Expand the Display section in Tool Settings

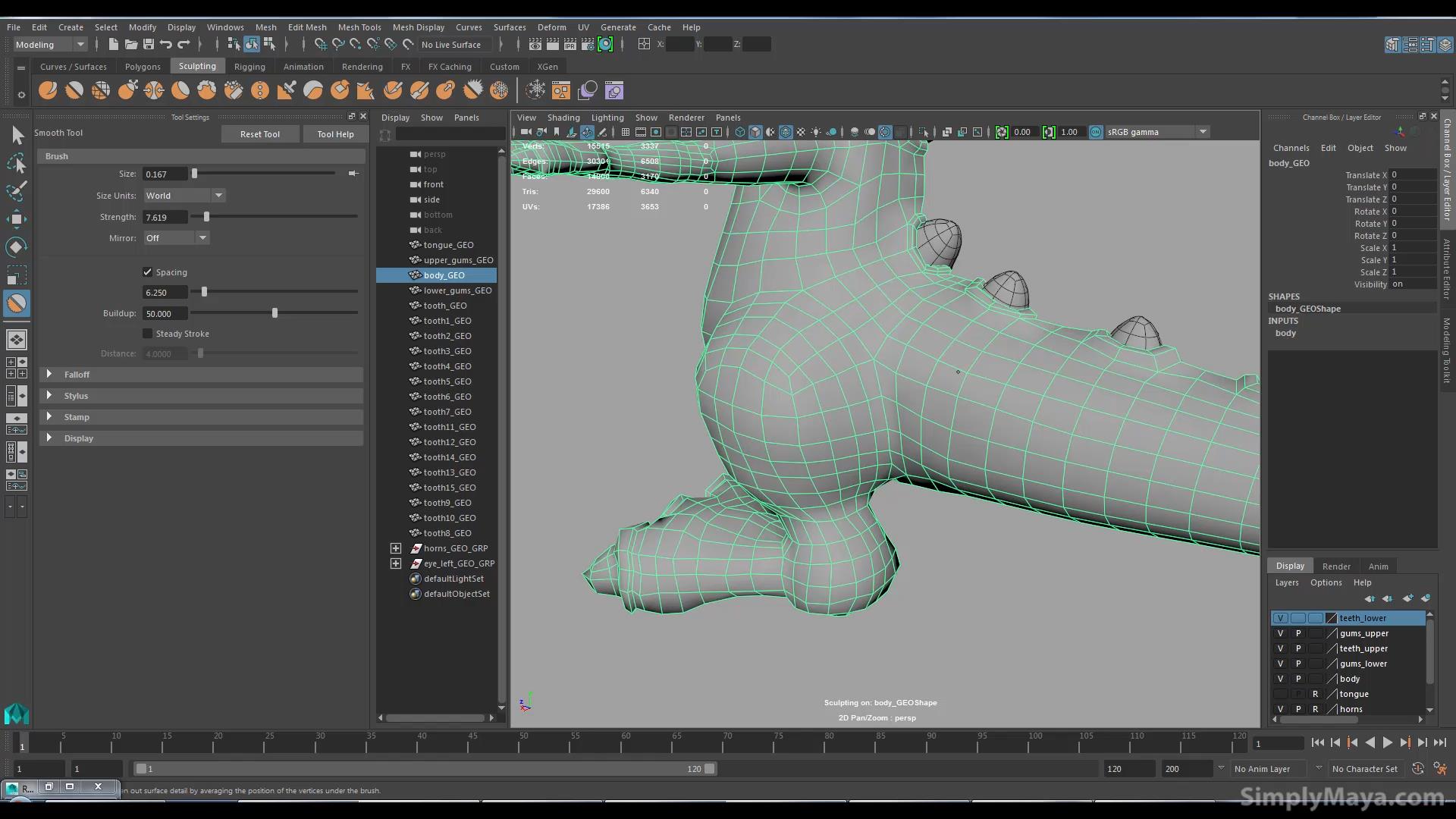tap(49, 438)
